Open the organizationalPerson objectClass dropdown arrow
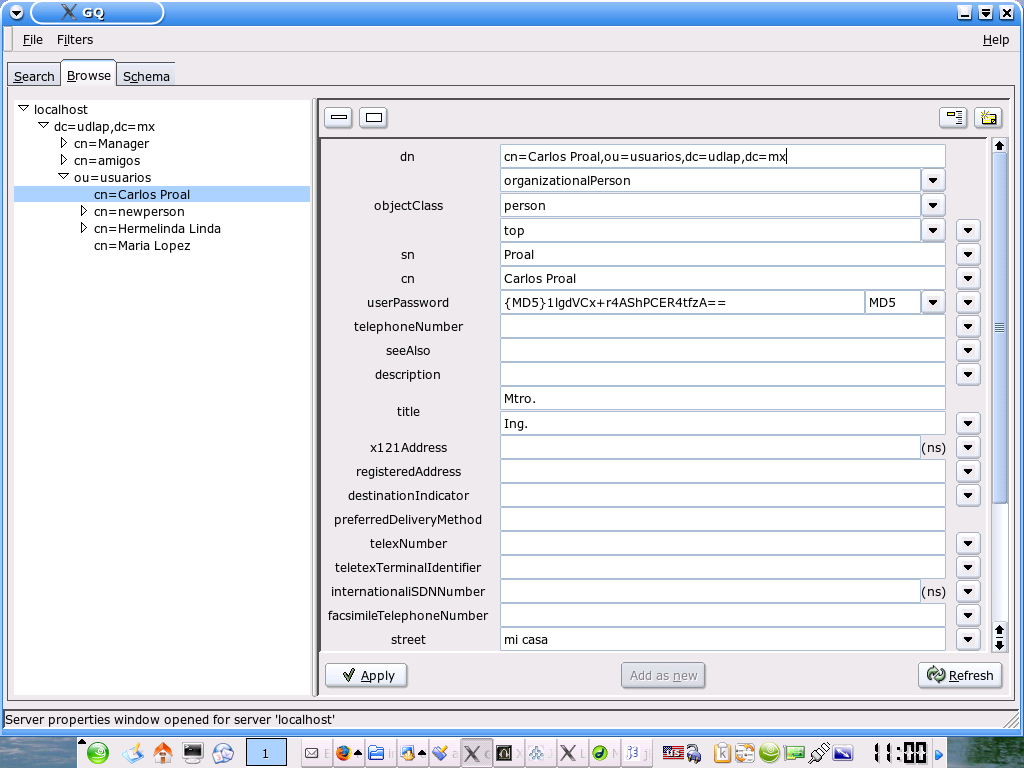Image resolution: width=1024 pixels, height=768 pixels. point(932,180)
